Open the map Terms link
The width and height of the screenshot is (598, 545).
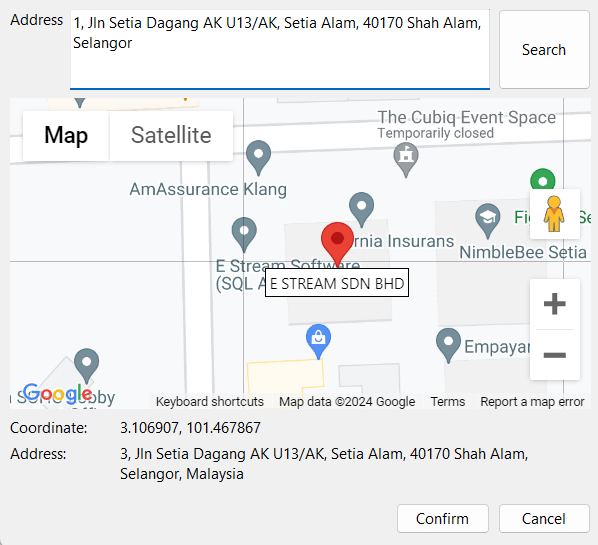tap(448, 402)
